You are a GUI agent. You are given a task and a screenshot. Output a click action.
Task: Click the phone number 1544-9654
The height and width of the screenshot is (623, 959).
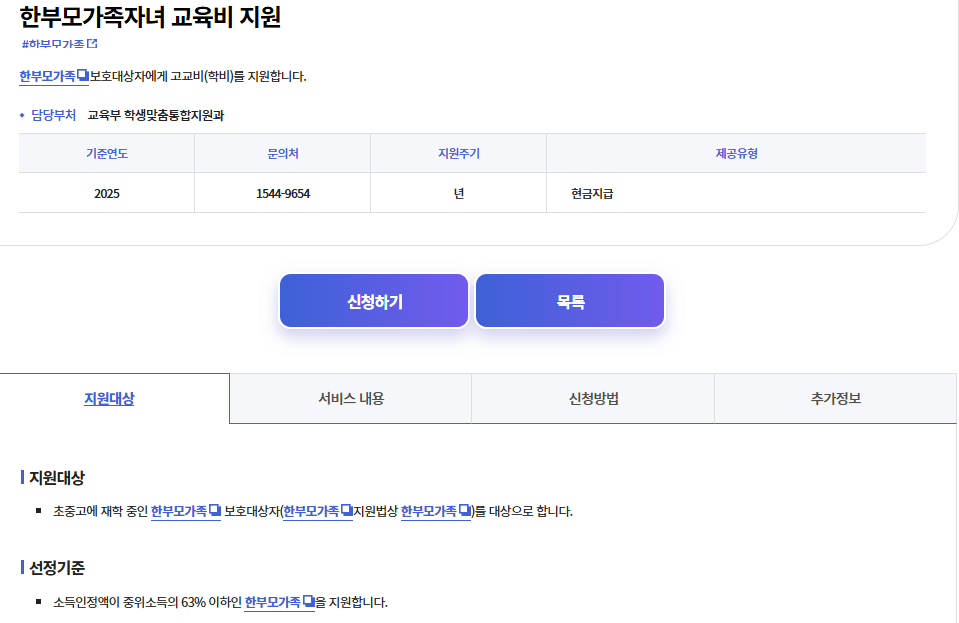tap(283, 193)
